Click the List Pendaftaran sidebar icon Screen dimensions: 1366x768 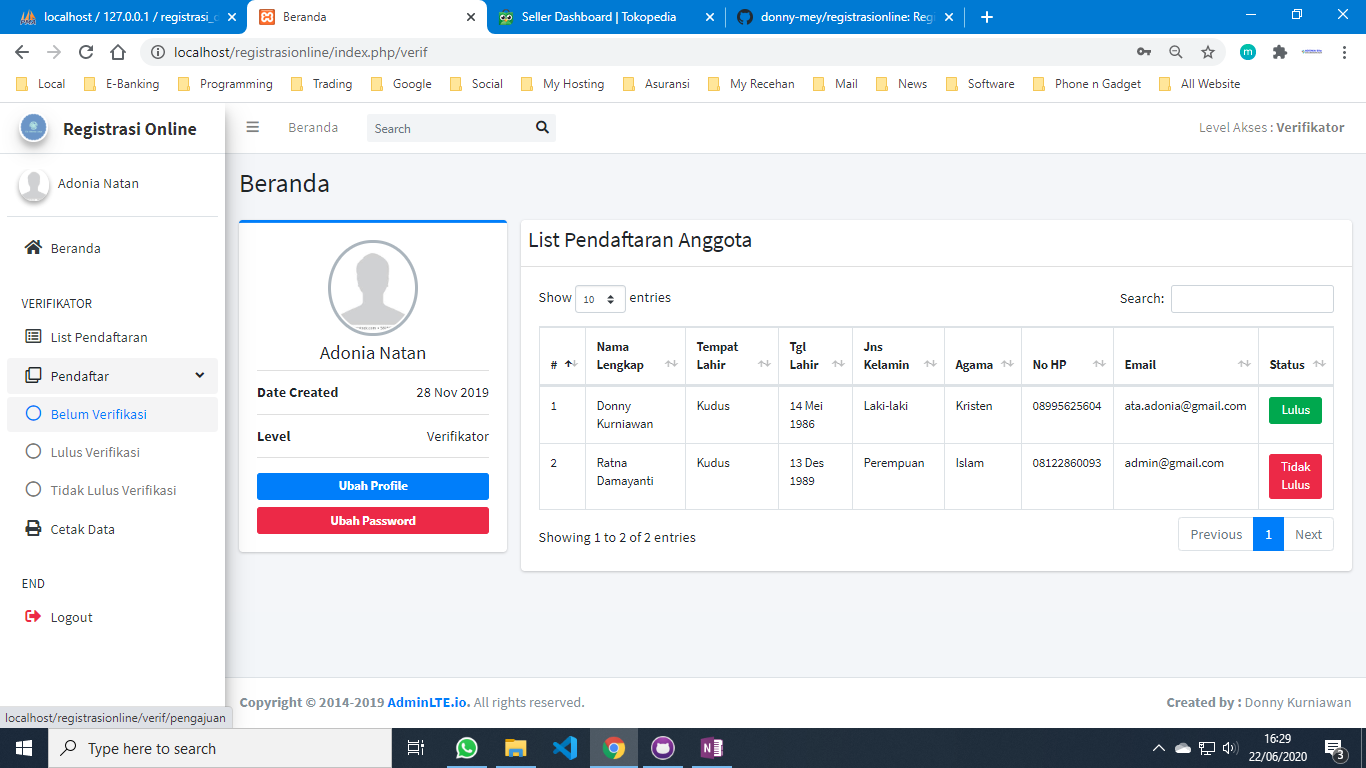click(33, 337)
